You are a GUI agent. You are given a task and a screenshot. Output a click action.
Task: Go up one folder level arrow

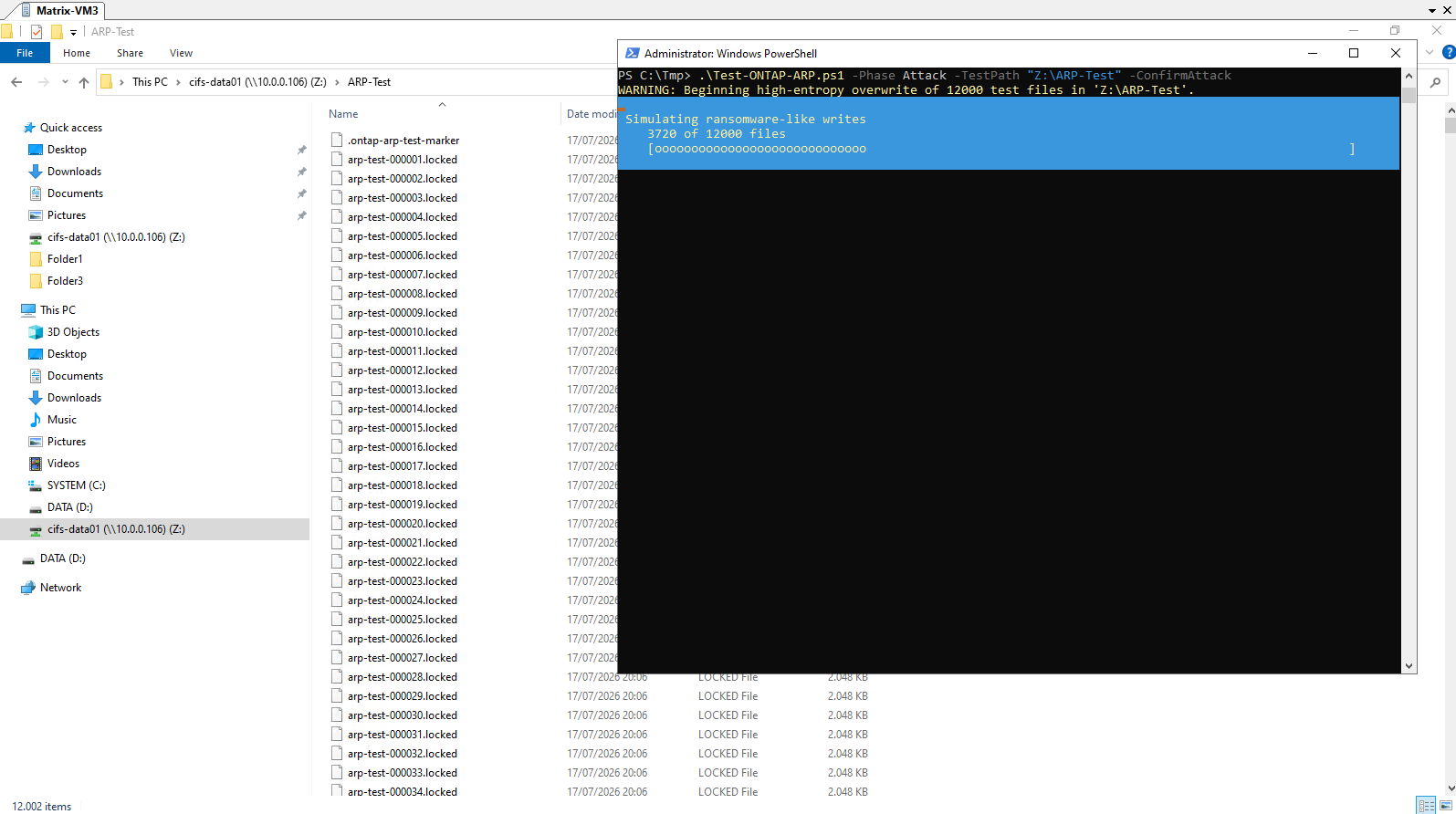84,82
